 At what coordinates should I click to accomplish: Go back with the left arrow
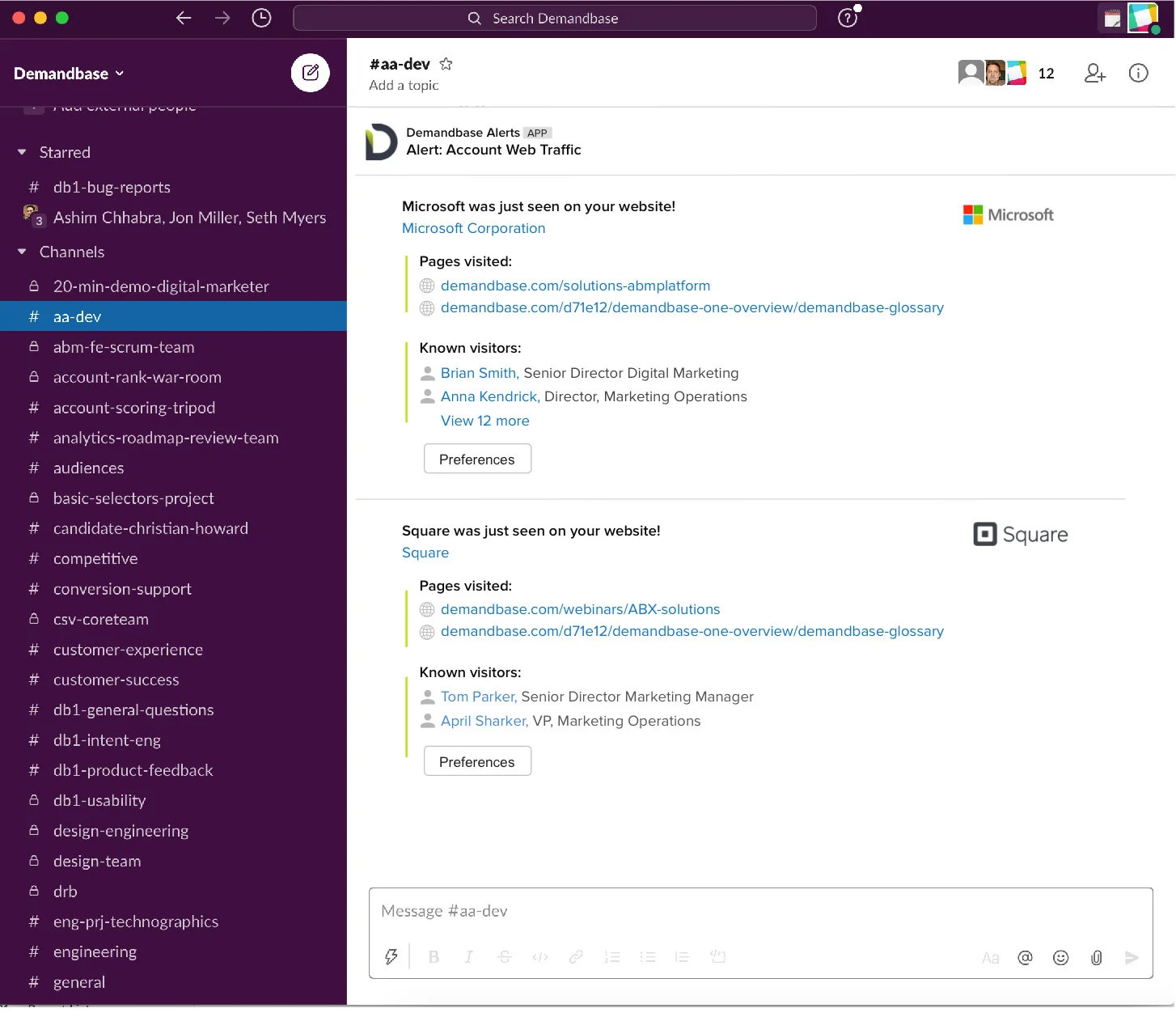point(184,18)
